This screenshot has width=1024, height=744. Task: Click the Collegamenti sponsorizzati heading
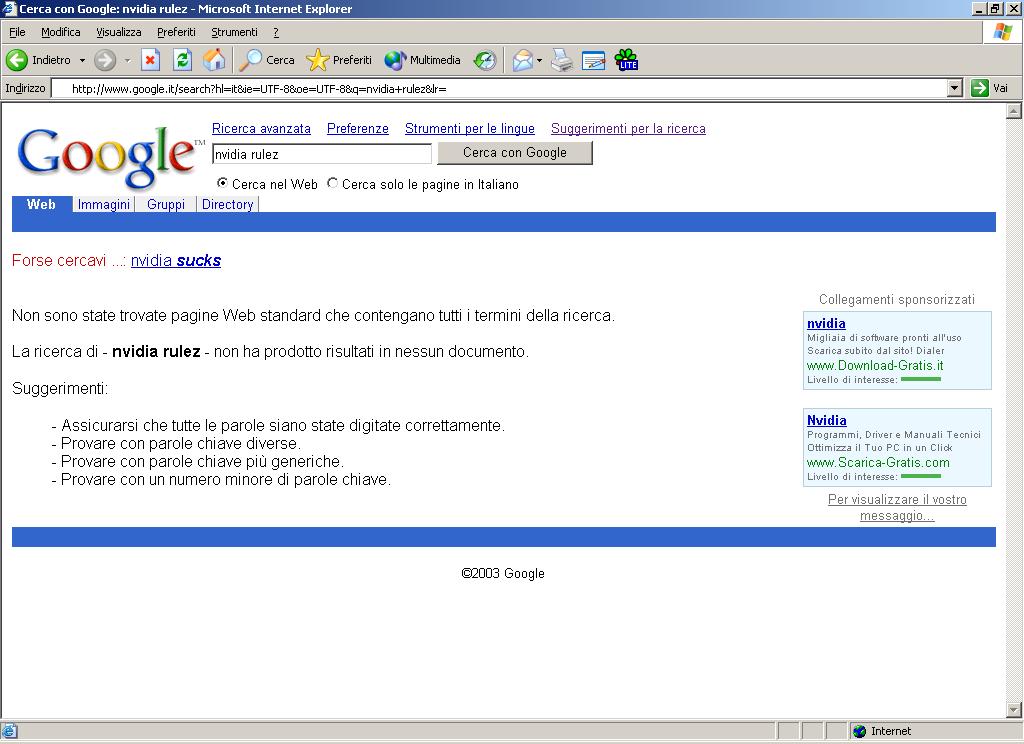(x=897, y=300)
